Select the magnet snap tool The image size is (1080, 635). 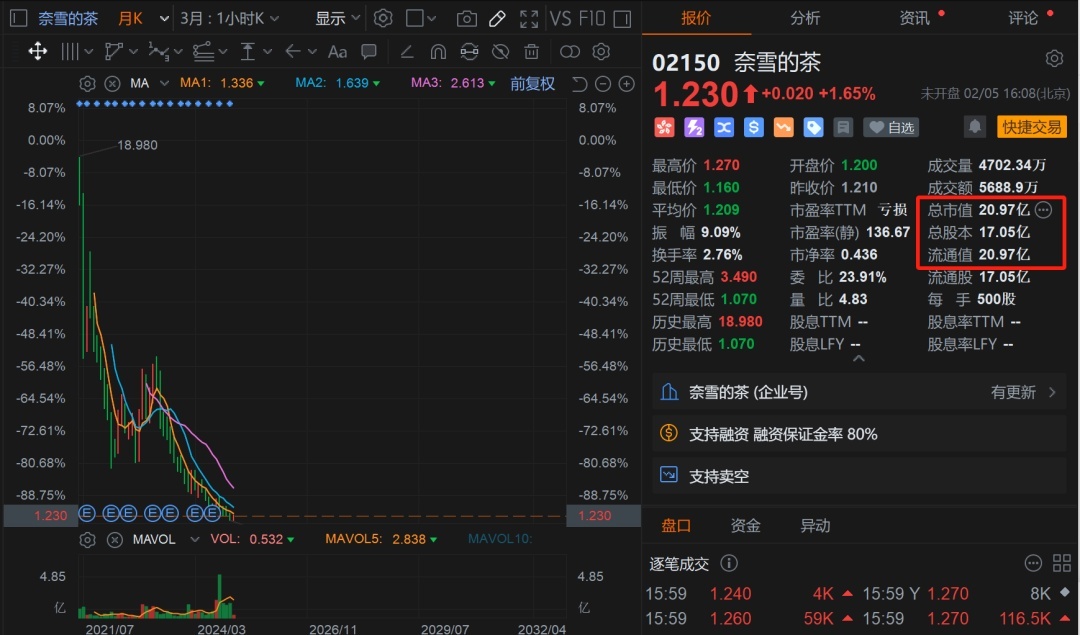(x=437, y=52)
